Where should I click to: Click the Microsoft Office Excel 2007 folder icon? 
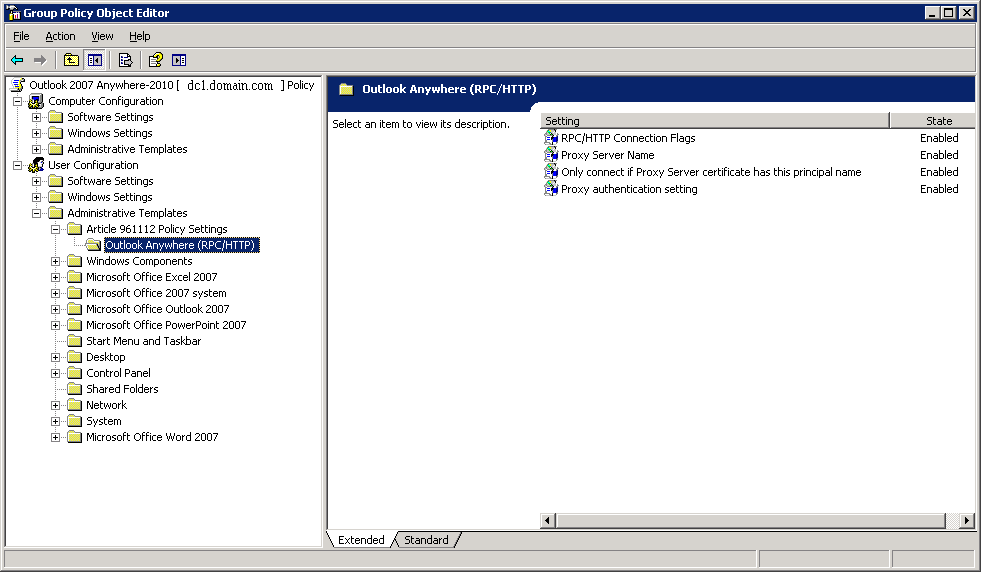tap(74, 277)
